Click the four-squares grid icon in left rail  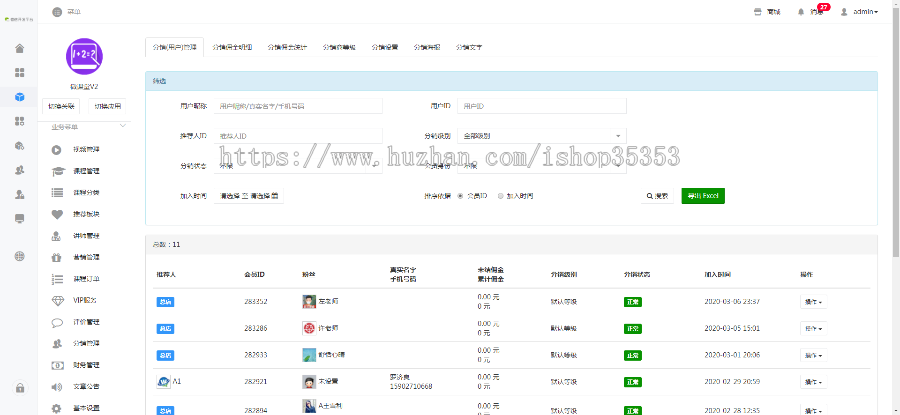coord(20,72)
